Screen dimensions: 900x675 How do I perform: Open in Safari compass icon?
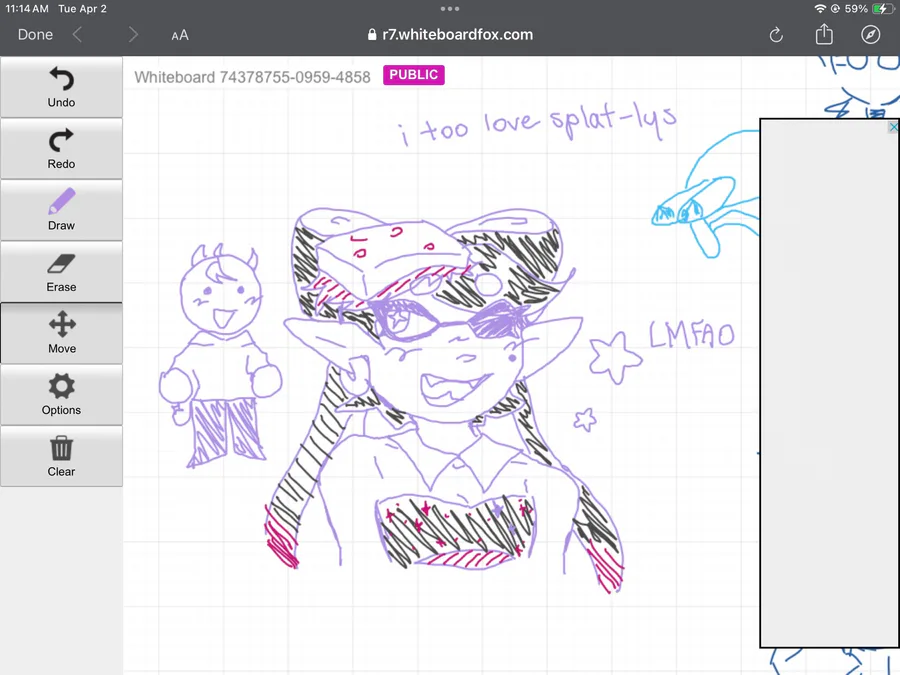pos(871,34)
